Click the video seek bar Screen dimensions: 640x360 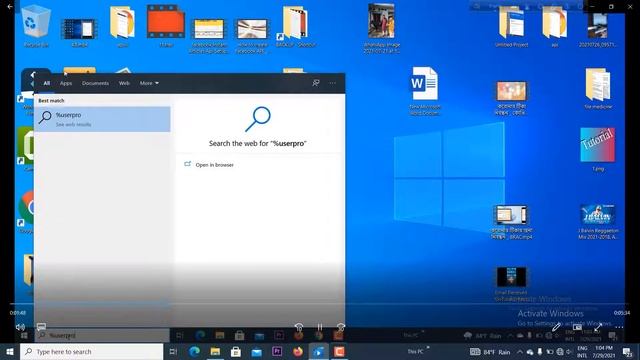pyautogui.click(x=320, y=304)
